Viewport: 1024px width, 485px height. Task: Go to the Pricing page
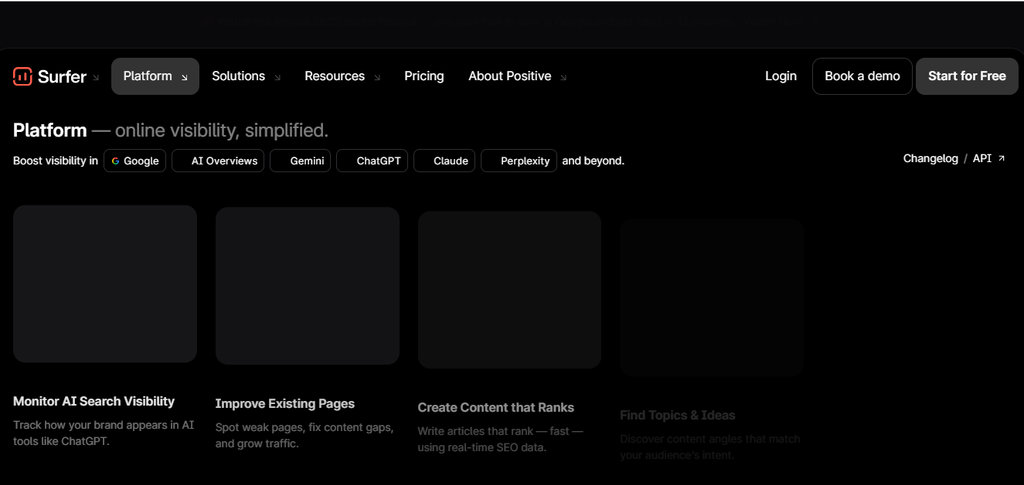pyautogui.click(x=424, y=76)
